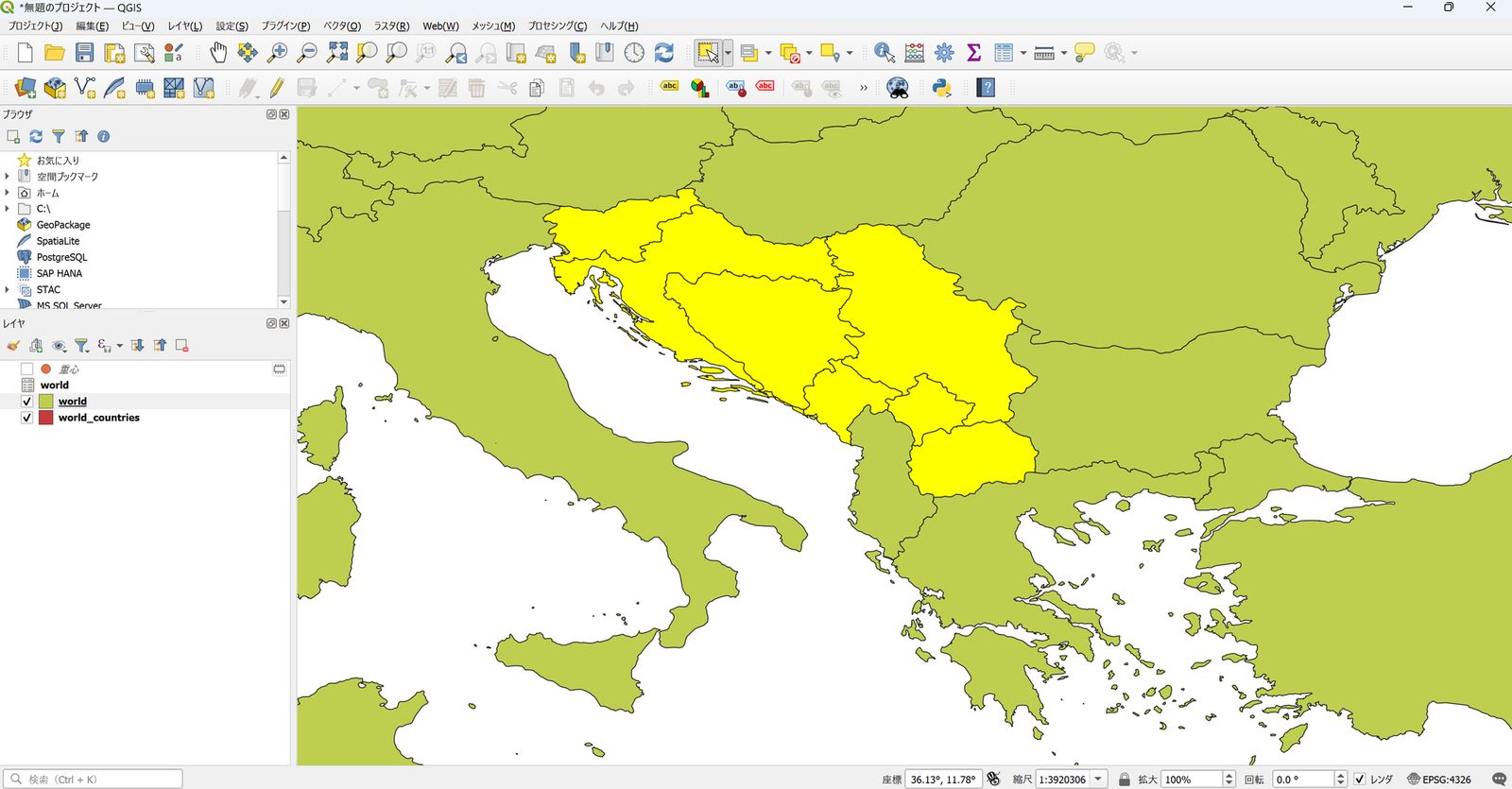Screen dimensions: 1512x789
Task: Click the browser panel filter button
Action: coord(59,136)
